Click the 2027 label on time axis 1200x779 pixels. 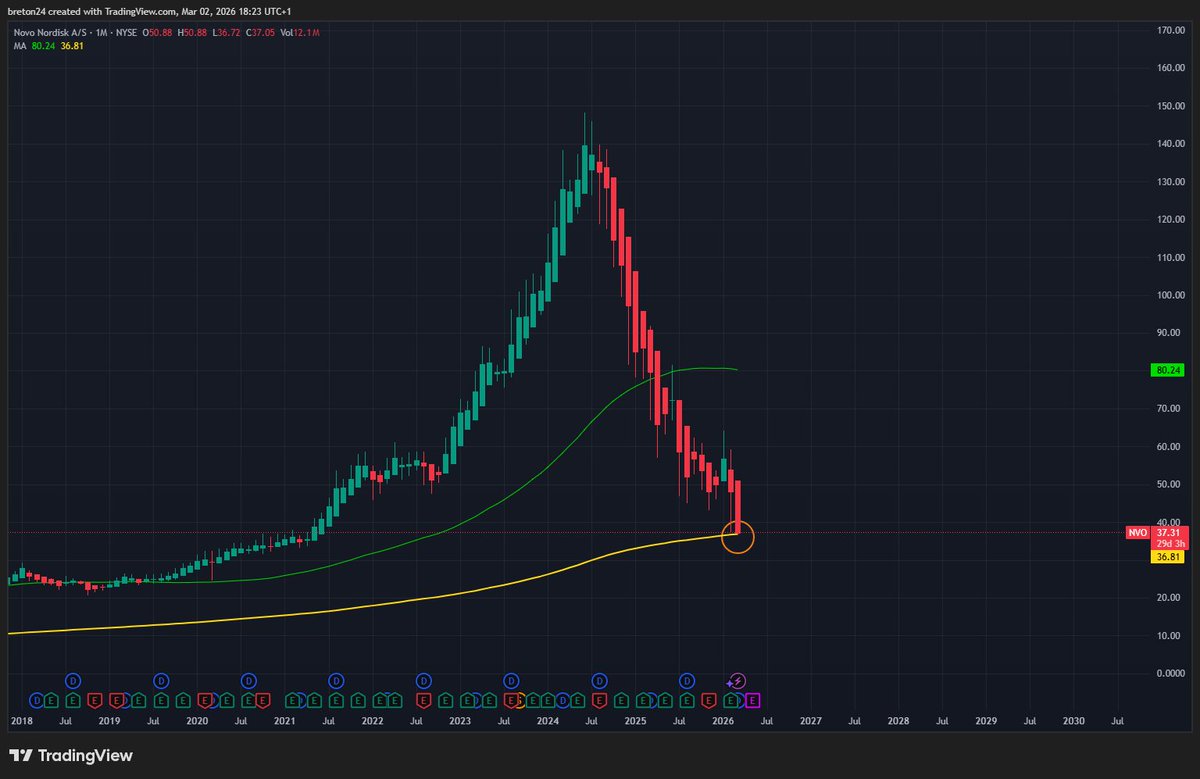811,720
